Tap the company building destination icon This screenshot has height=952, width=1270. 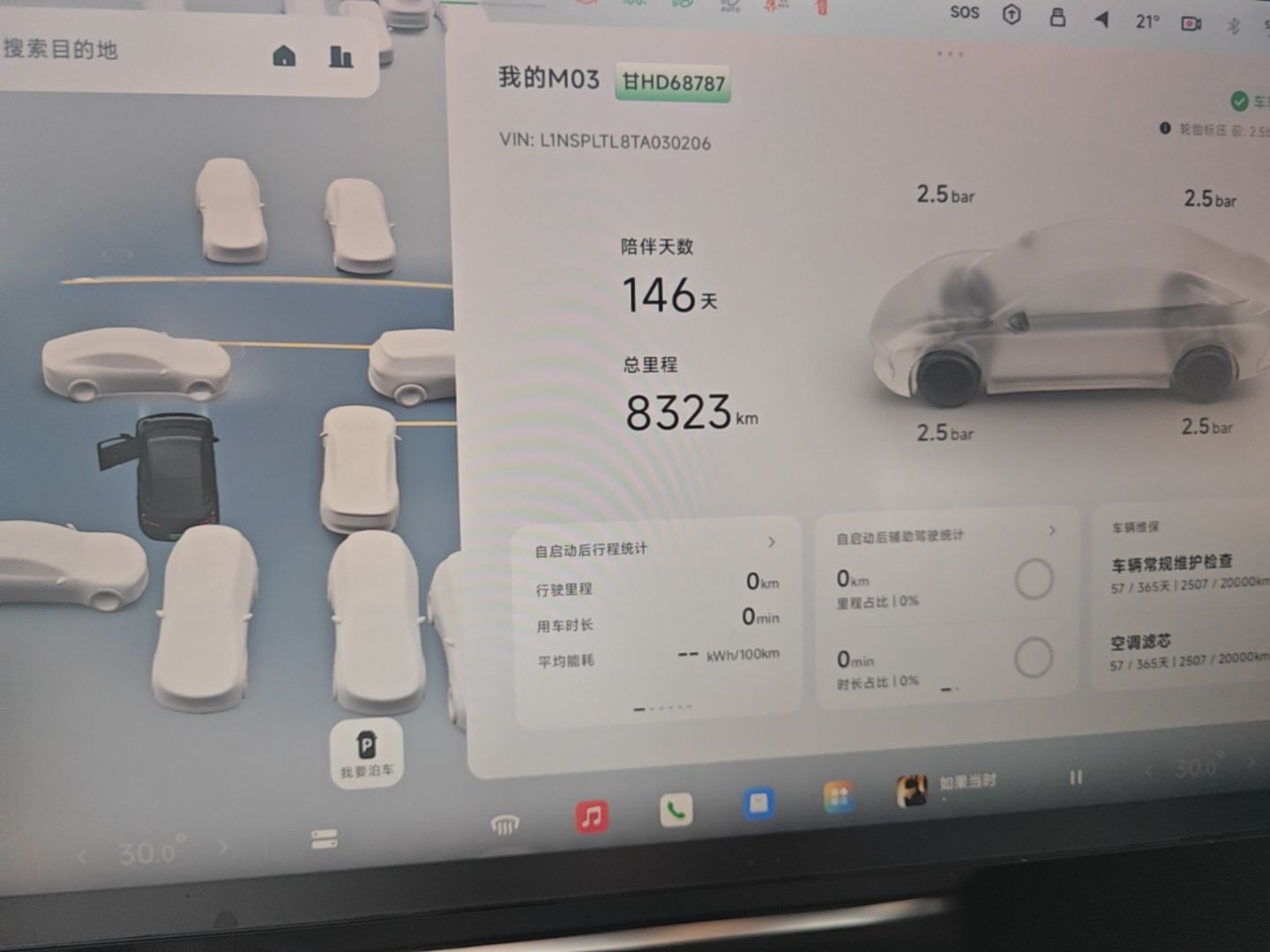tap(340, 57)
